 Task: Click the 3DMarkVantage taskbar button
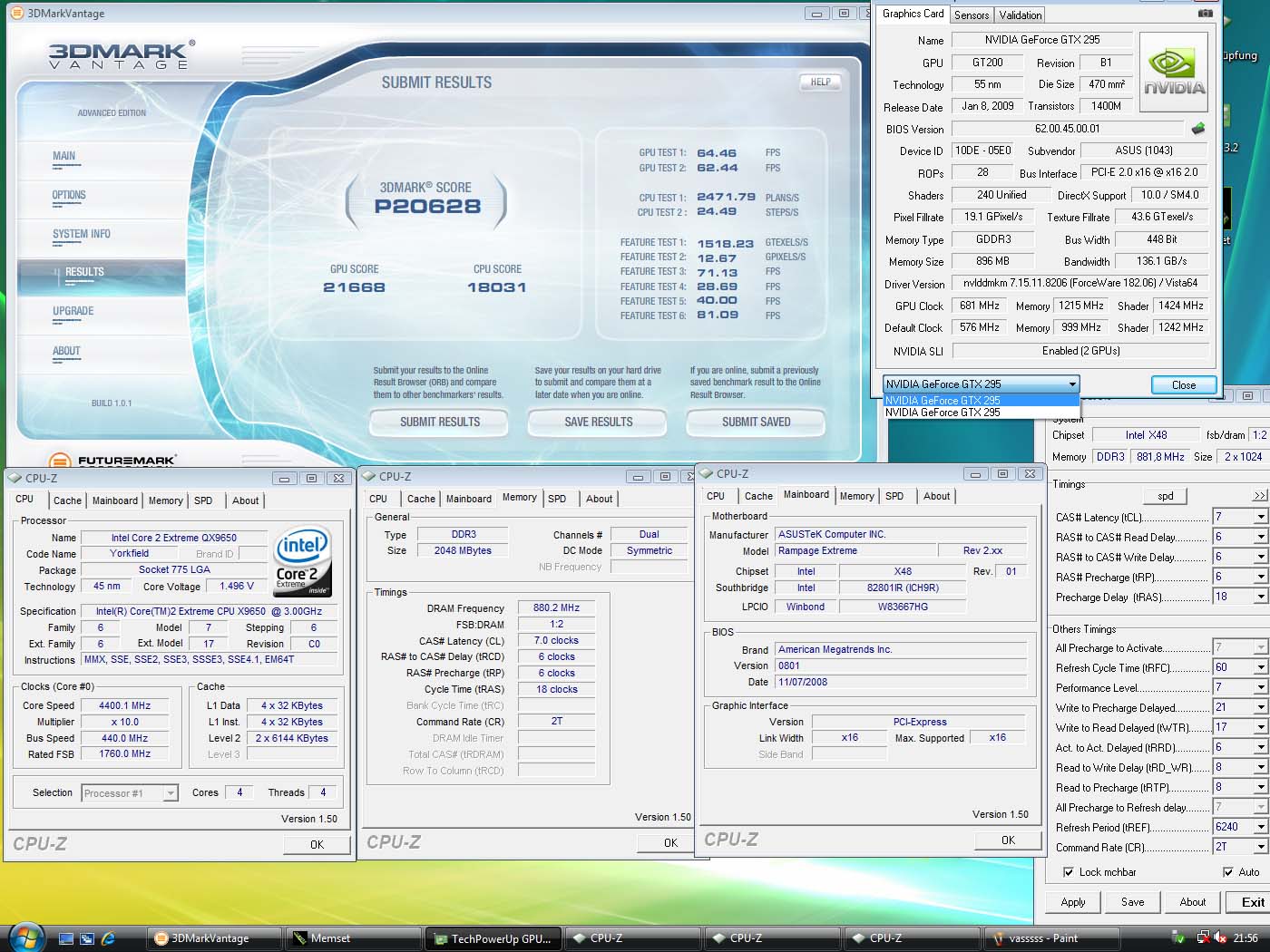pyautogui.click(x=213, y=938)
